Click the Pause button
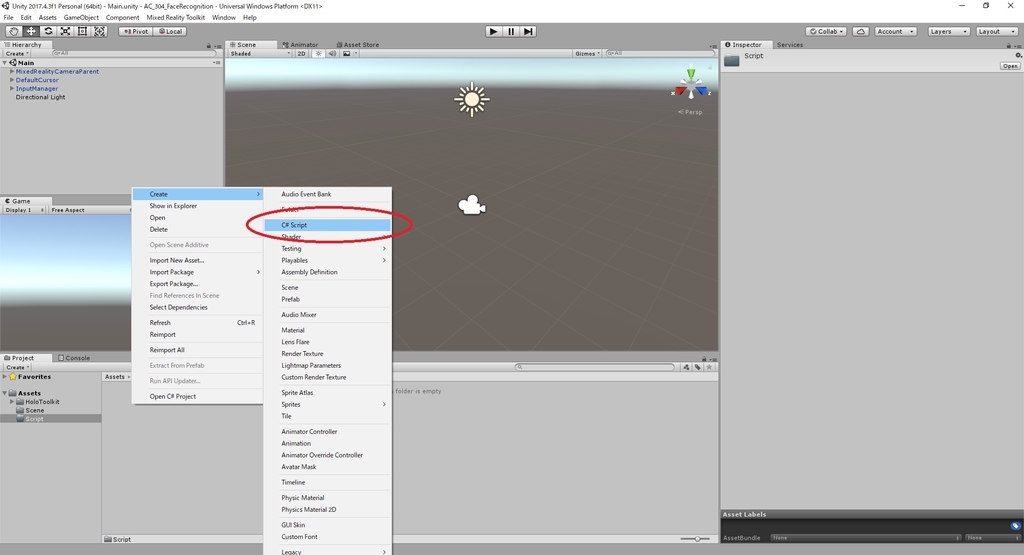This screenshot has width=1024, height=555. coord(511,31)
